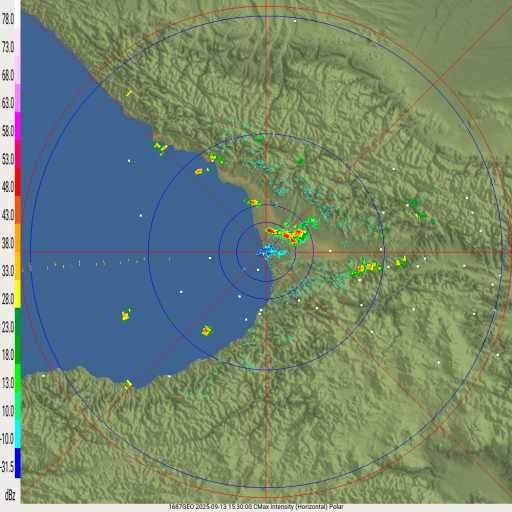
Task: Click the dBz unit label under legend
Action: click(10, 495)
